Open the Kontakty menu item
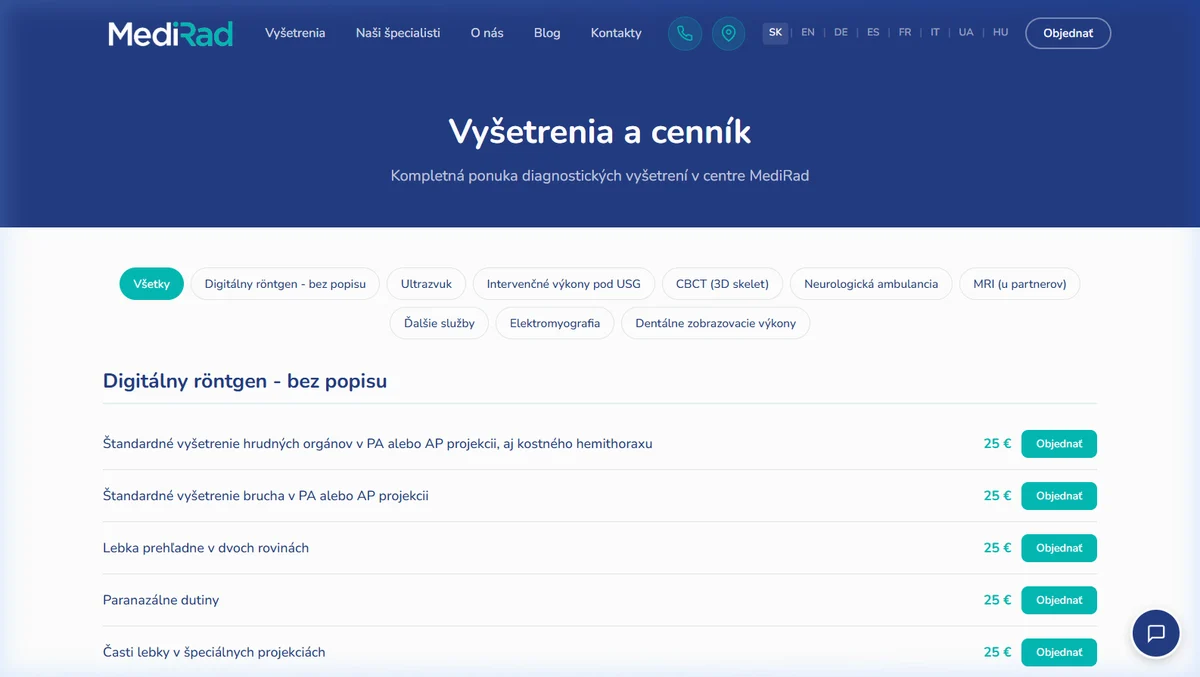 (x=616, y=33)
